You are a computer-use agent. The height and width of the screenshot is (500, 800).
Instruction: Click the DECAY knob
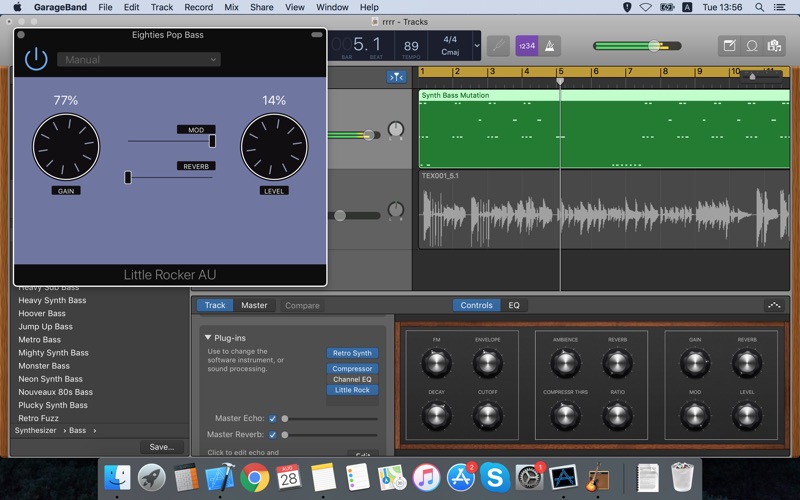coord(436,416)
